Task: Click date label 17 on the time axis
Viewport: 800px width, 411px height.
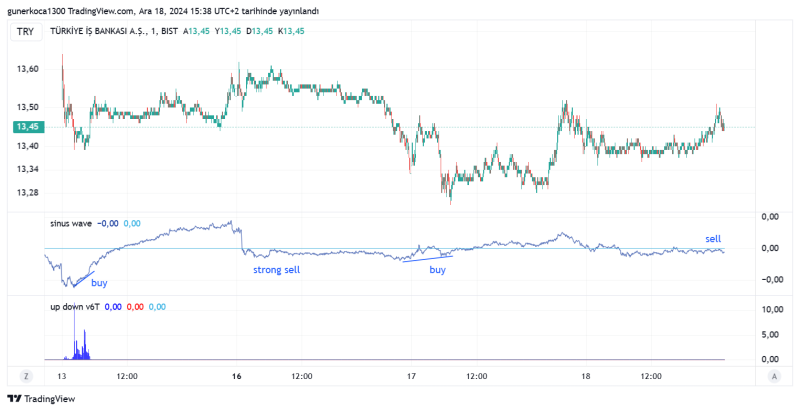Action: (x=411, y=376)
